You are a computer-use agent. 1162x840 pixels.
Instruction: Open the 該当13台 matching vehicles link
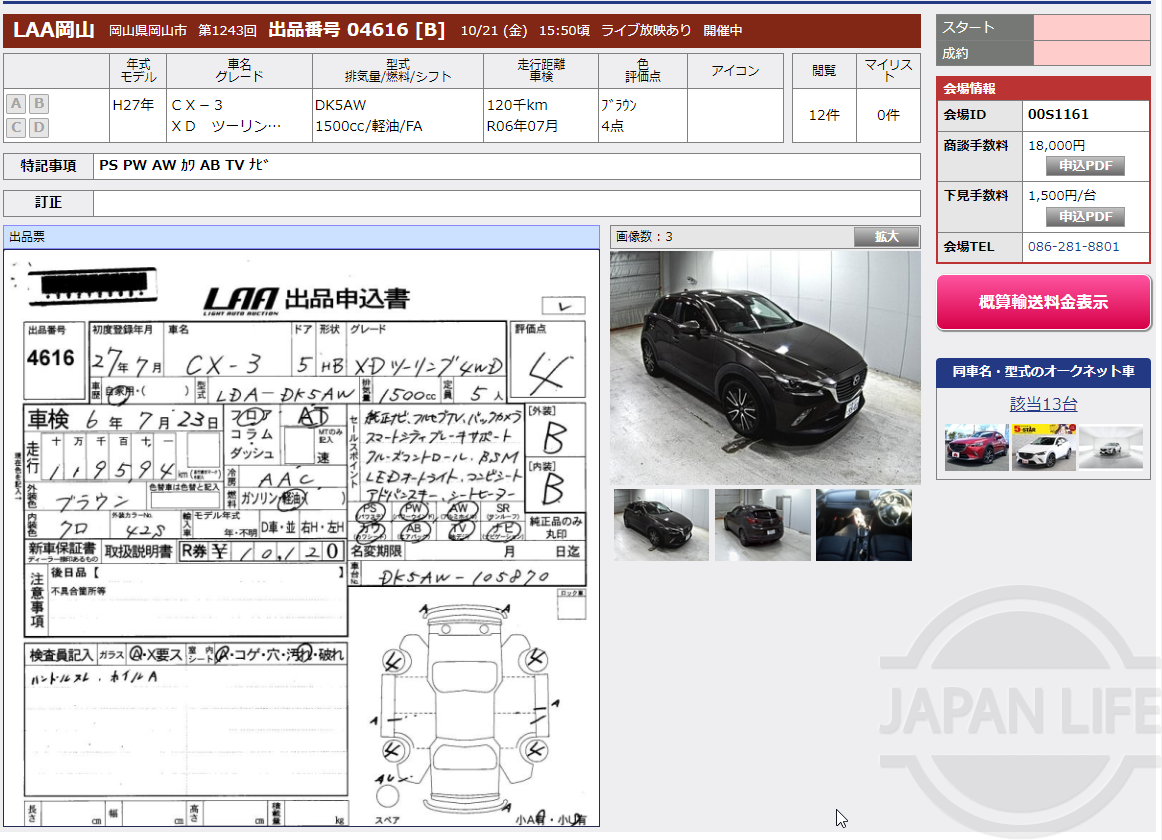(x=1043, y=404)
